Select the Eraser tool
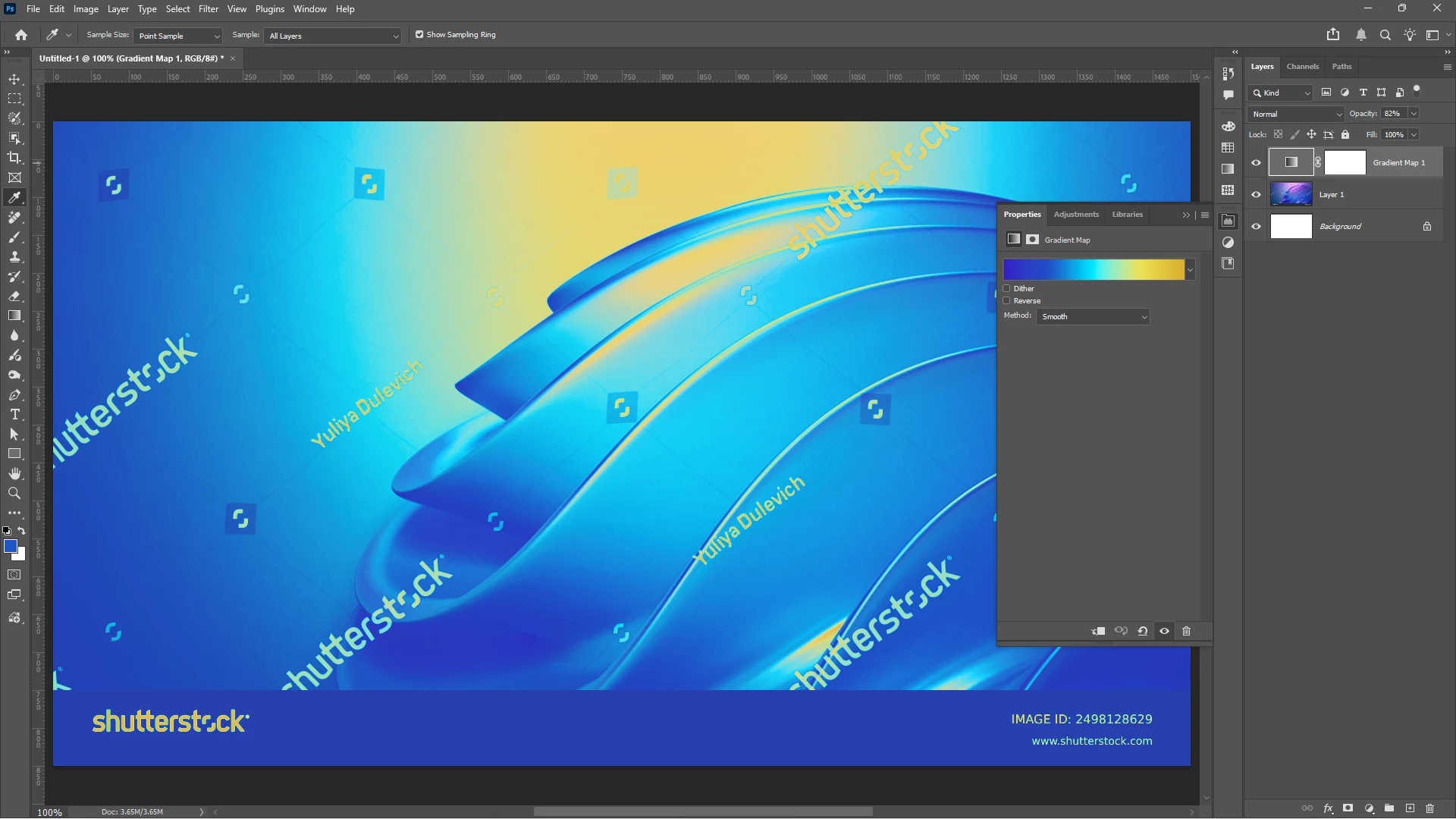Viewport: 1456px width, 819px height. tap(14, 296)
